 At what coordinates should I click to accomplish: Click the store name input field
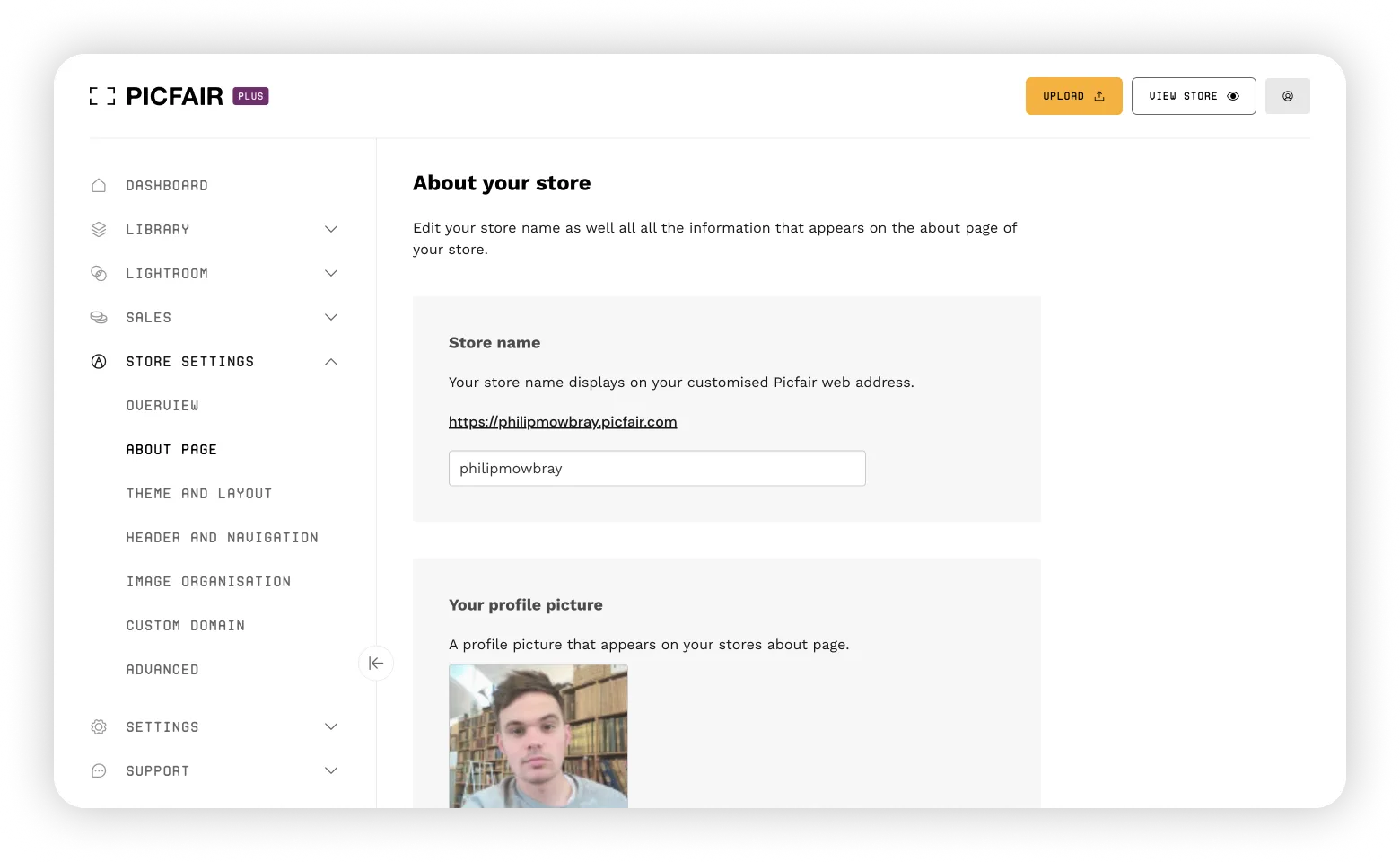(x=657, y=469)
